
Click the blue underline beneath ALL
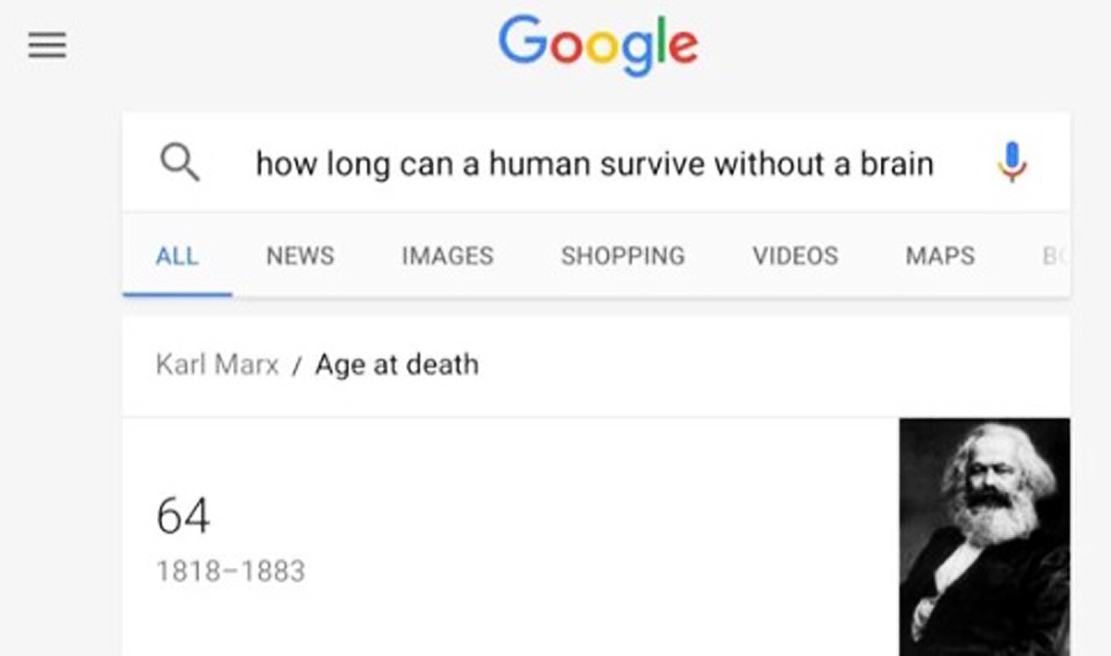[x=177, y=294]
